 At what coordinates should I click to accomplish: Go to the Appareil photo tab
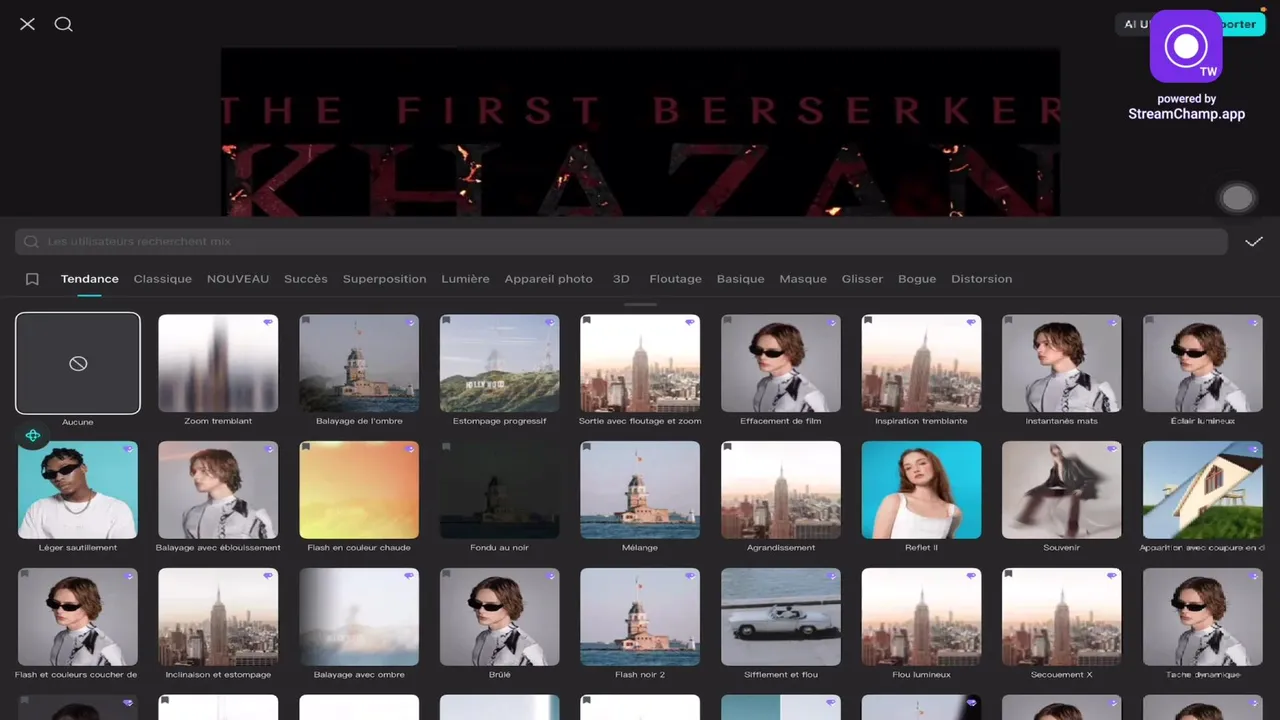click(549, 279)
